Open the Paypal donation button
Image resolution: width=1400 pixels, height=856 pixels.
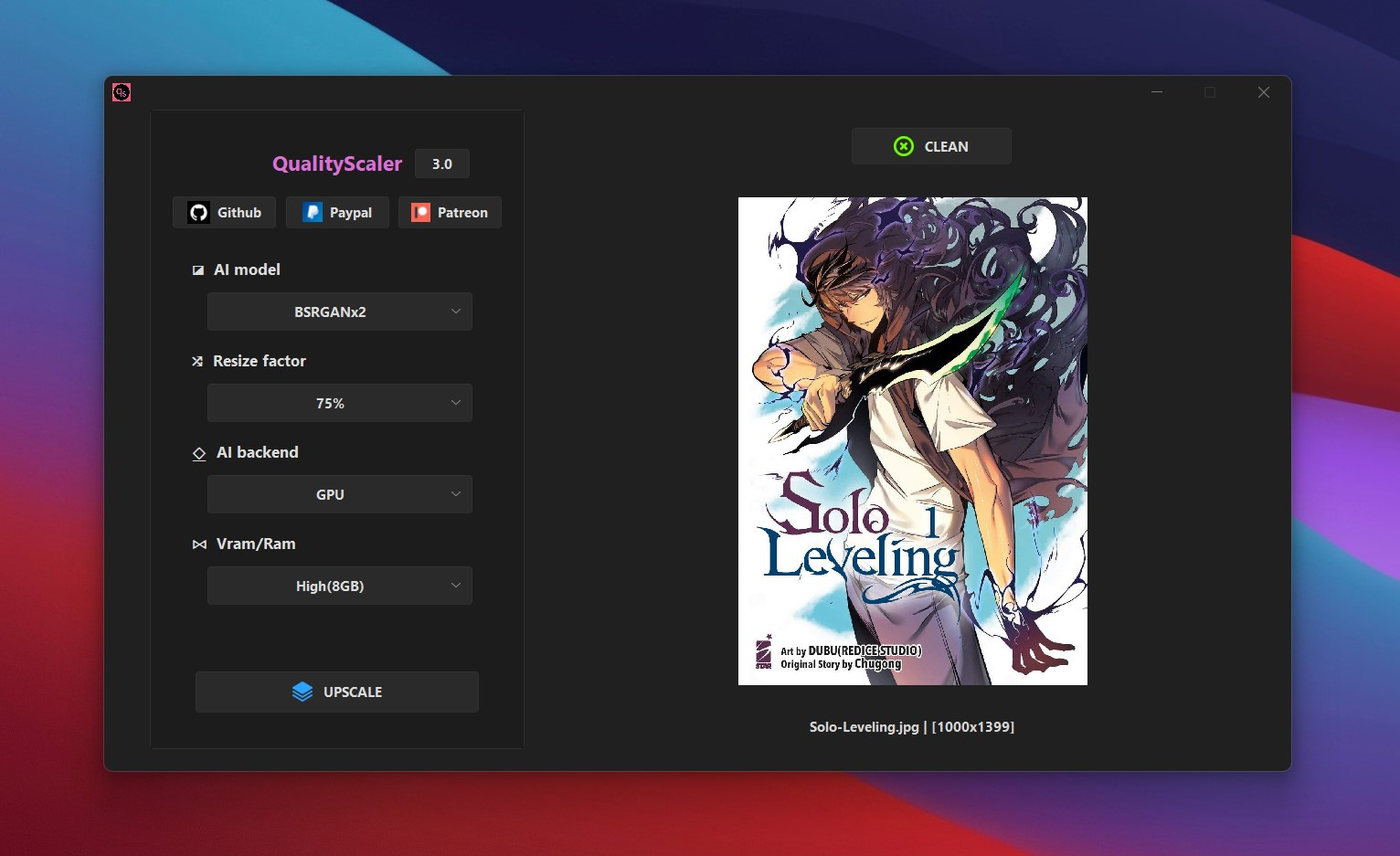(337, 212)
